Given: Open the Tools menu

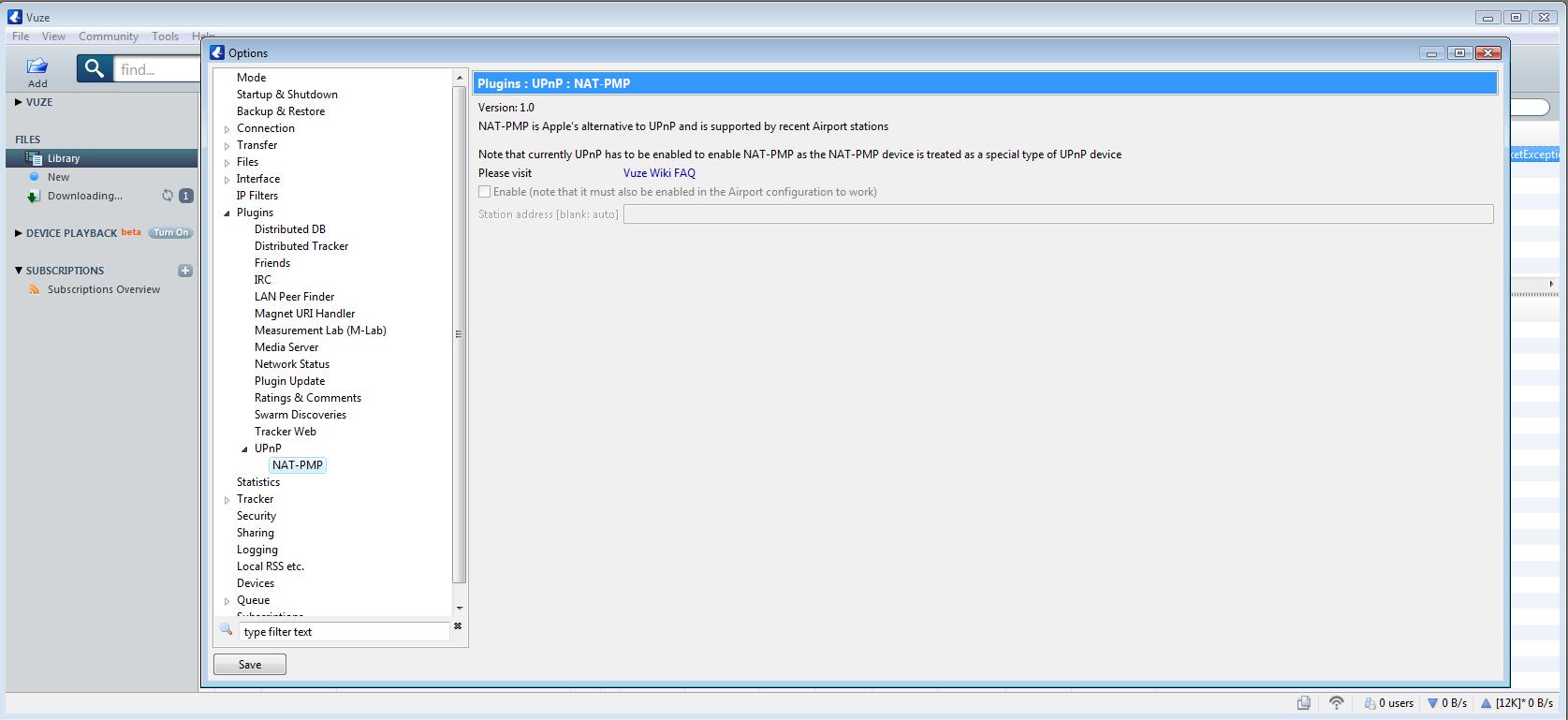Looking at the screenshot, I should (165, 37).
